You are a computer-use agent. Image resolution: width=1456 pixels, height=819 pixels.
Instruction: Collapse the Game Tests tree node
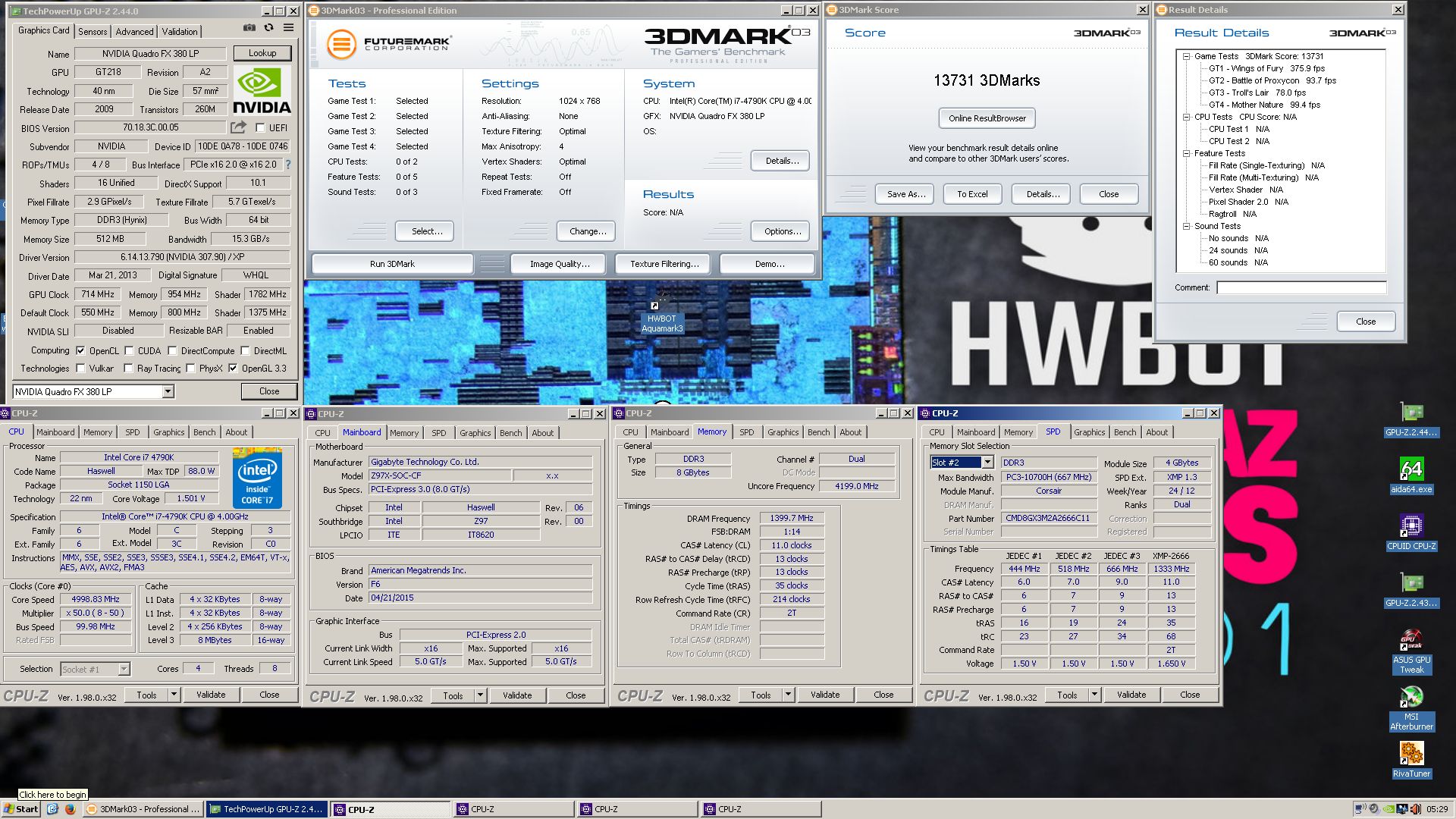[x=1186, y=56]
